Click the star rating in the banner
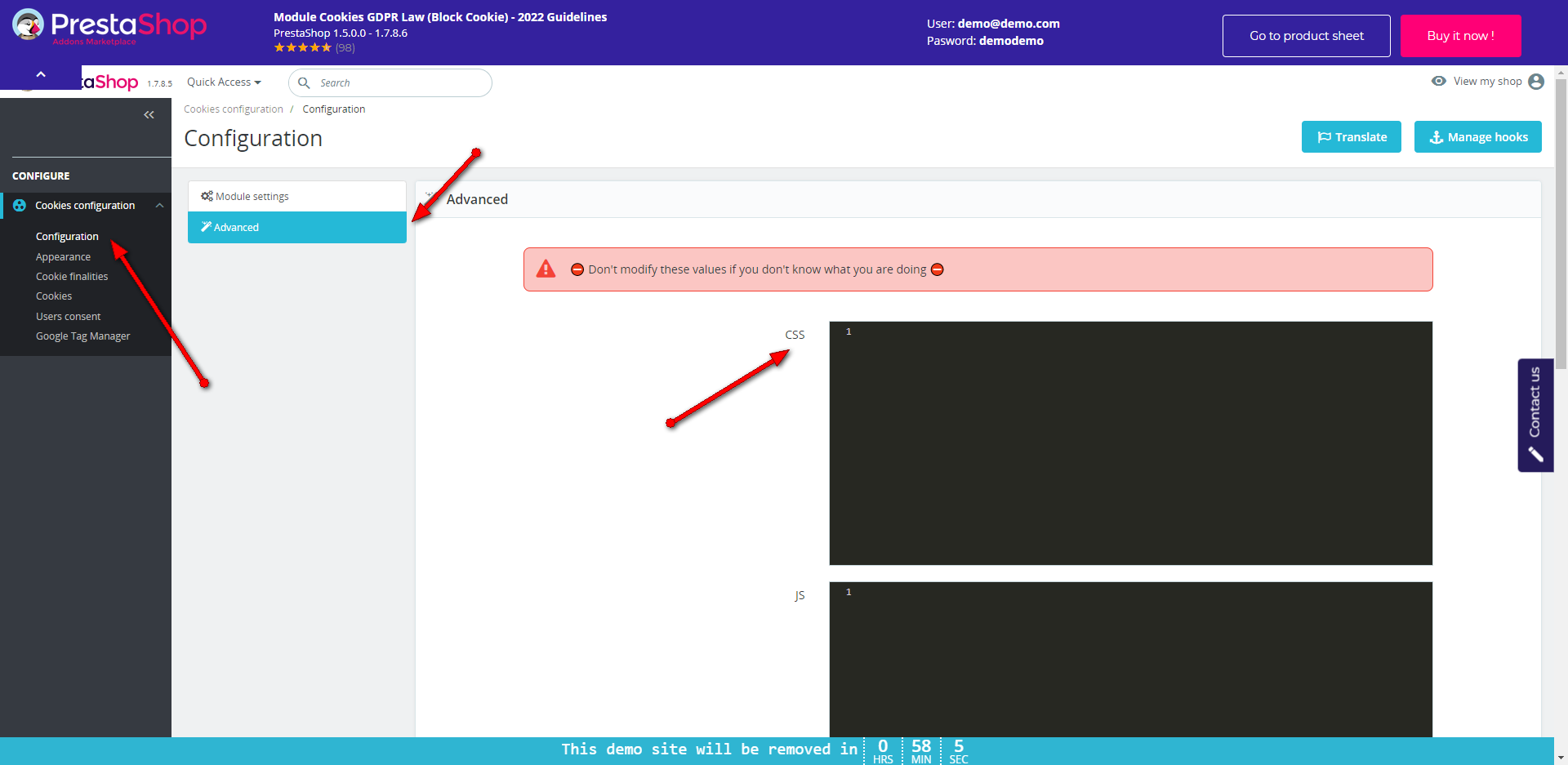The image size is (1568, 765). point(303,48)
